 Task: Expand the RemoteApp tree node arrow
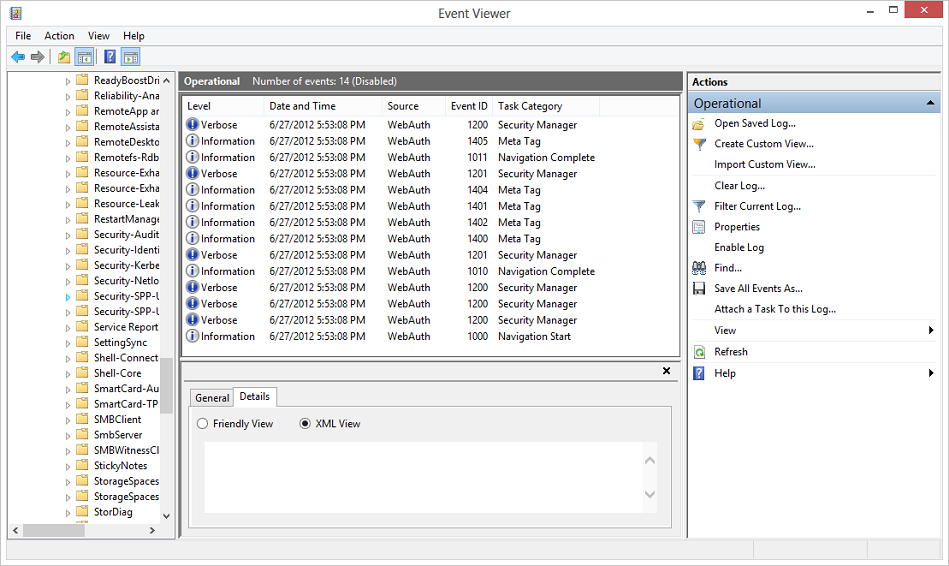tap(68, 112)
